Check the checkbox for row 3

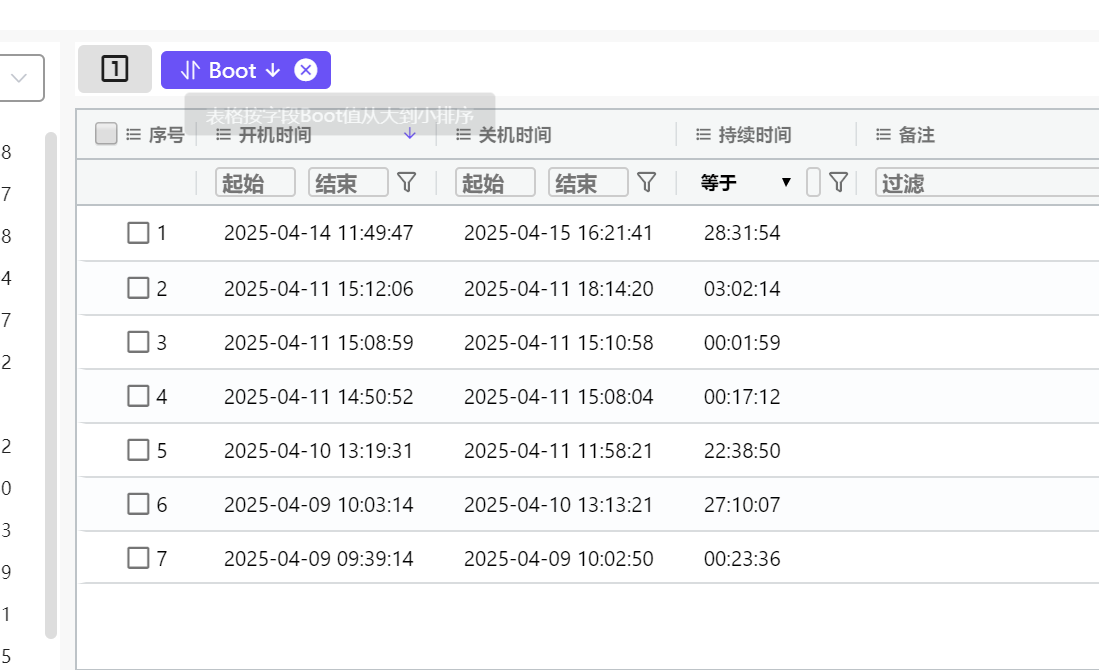[x=138, y=342]
